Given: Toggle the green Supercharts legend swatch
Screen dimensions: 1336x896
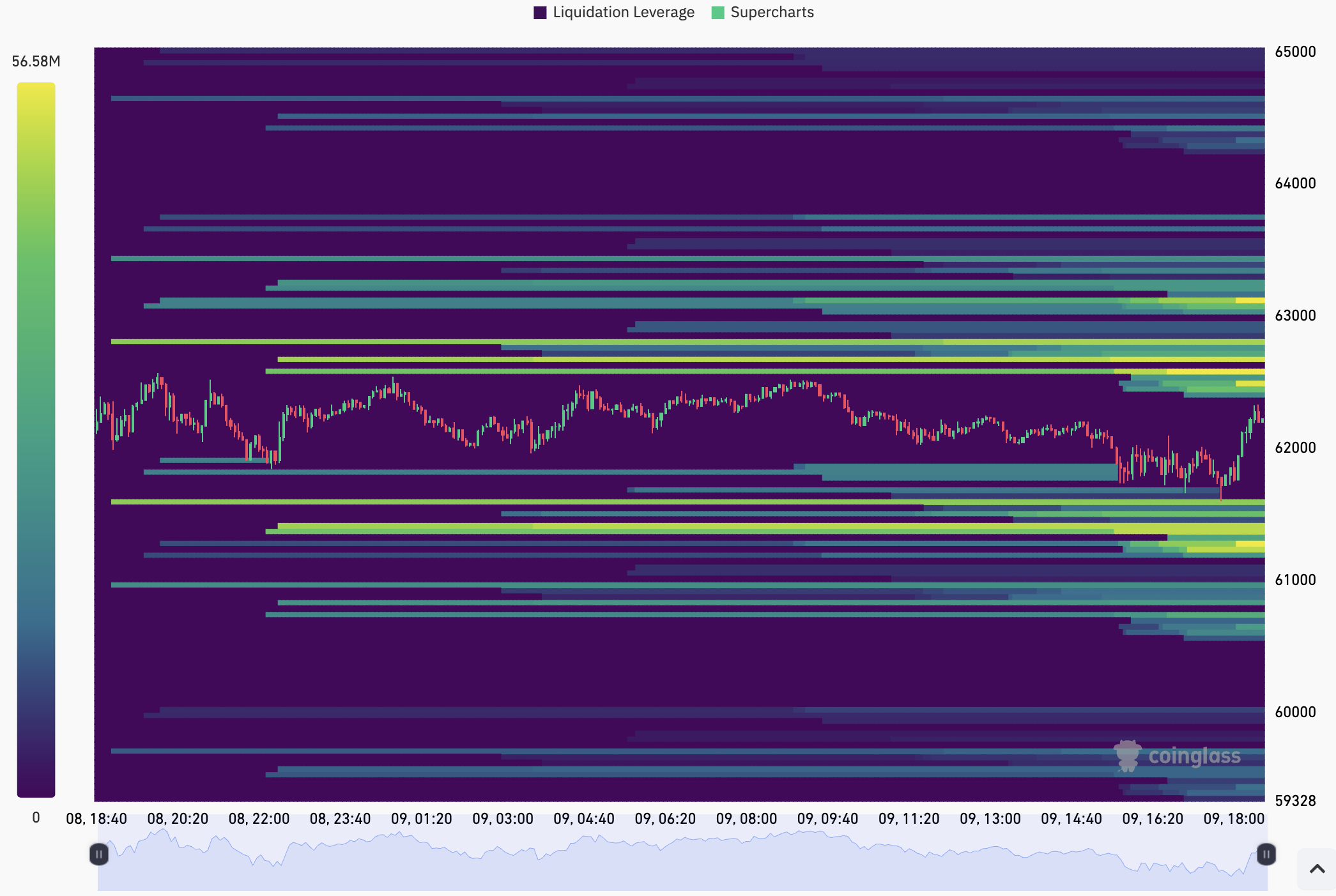Looking at the screenshot, I should pyautogui.click(x=718, y=13).
